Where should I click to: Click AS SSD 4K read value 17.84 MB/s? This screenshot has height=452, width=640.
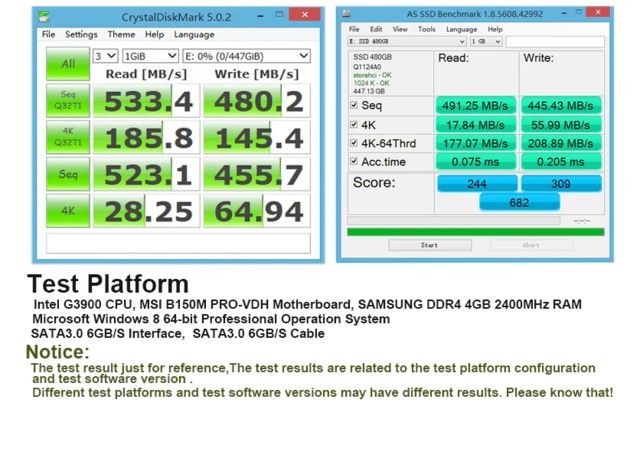point(476,125)
